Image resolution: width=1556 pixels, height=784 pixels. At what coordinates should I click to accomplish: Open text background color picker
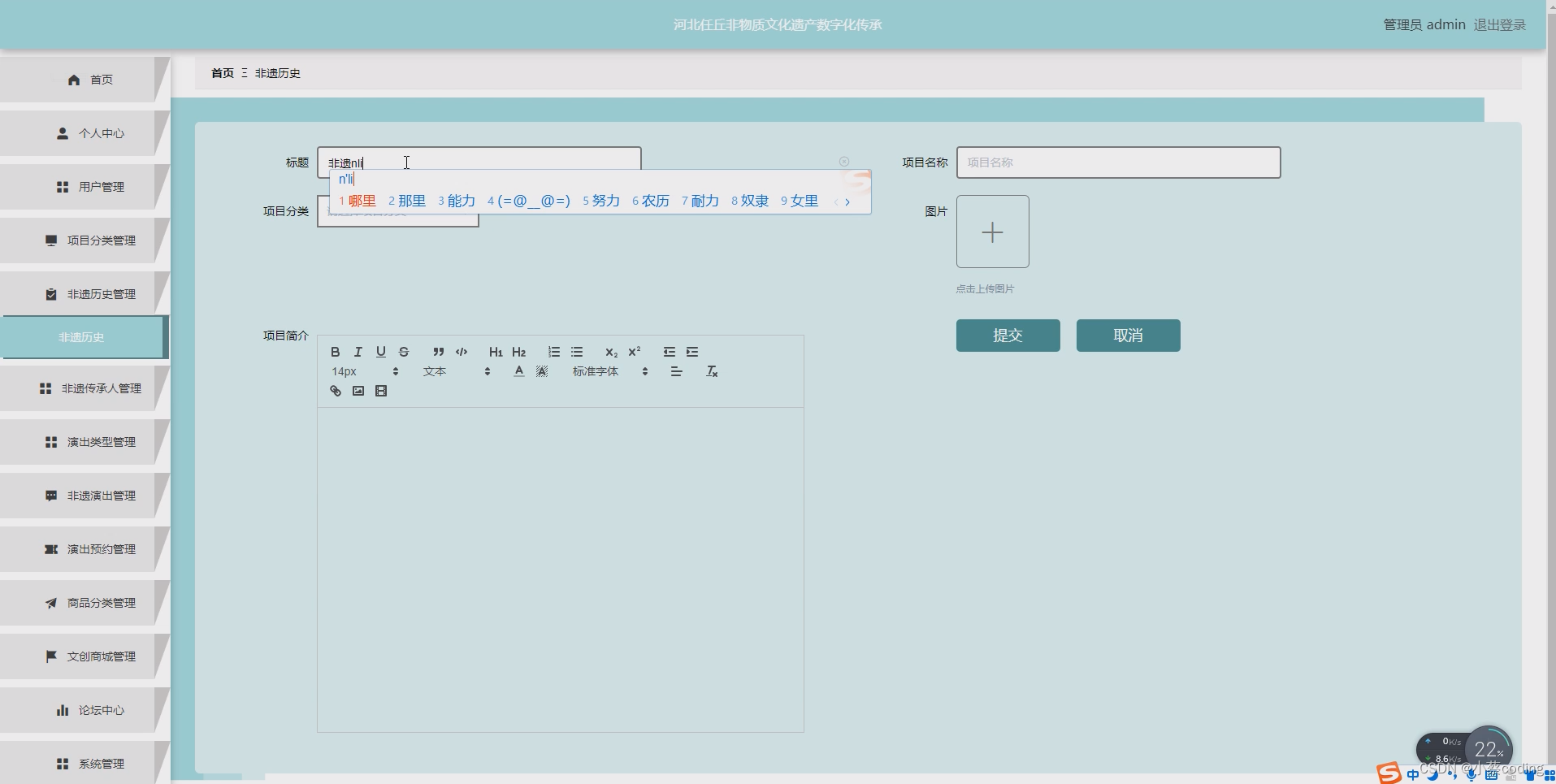point(542,371)
